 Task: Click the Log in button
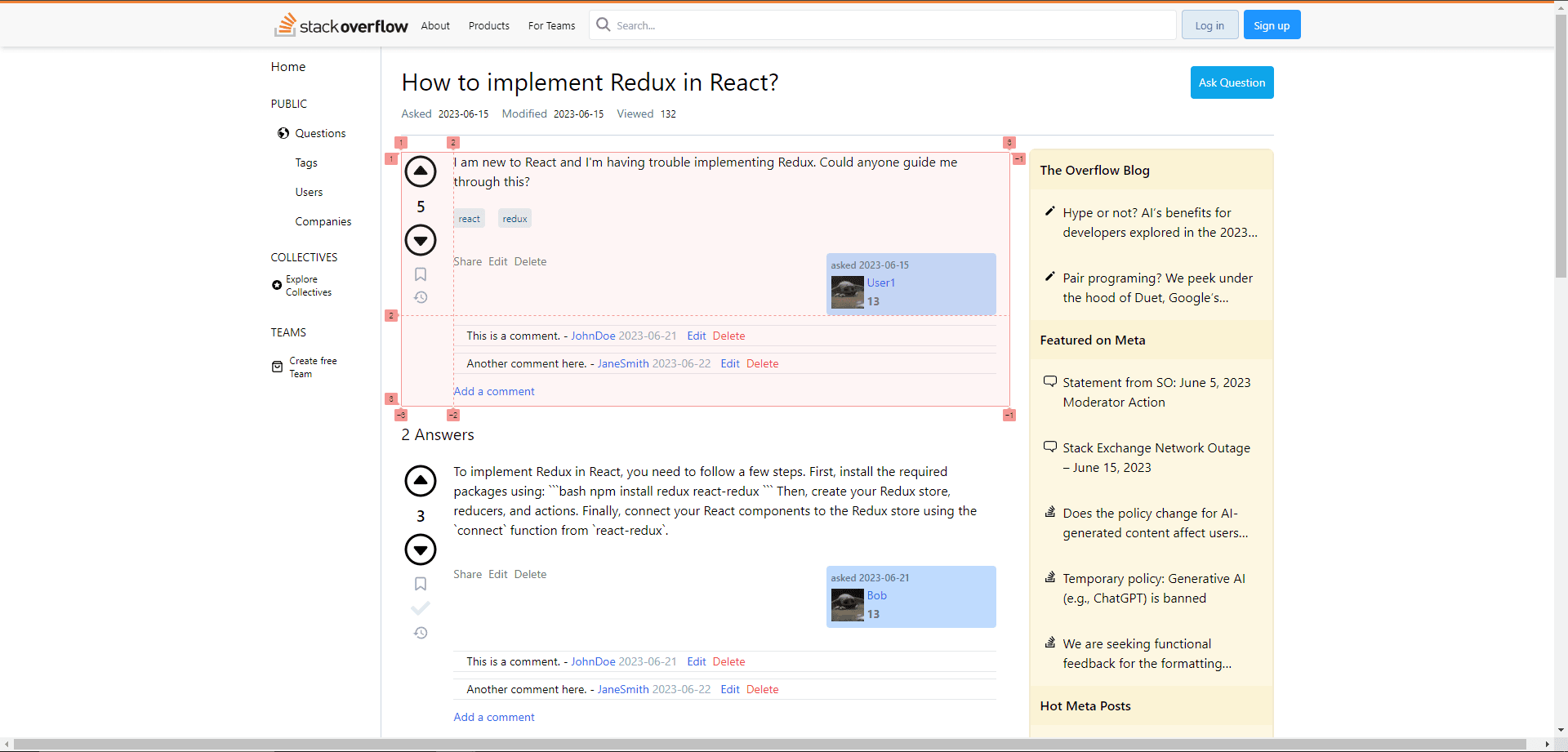point(1209,25)
